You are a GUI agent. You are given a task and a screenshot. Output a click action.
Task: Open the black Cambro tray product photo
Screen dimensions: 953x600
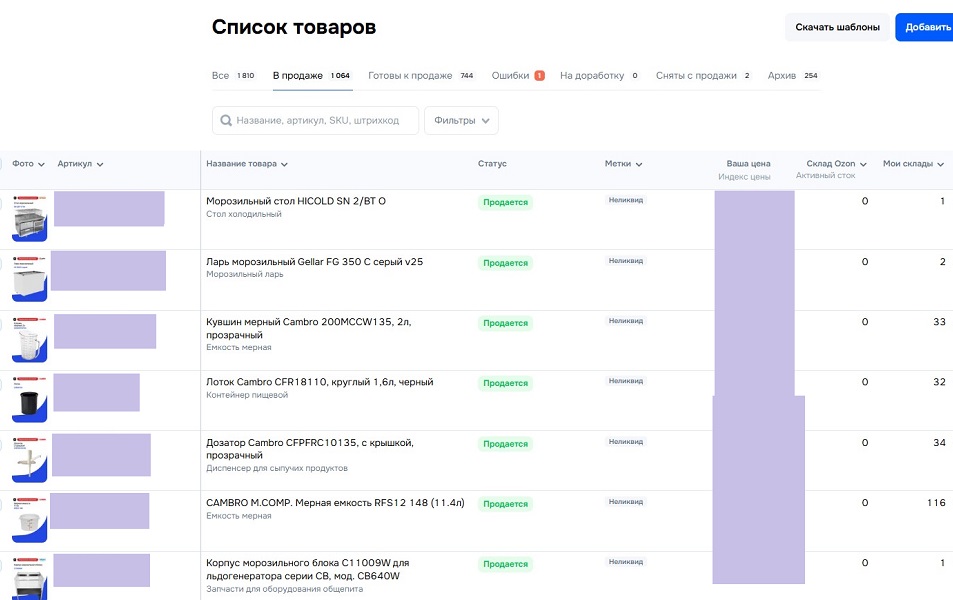[x=29, y=399]
